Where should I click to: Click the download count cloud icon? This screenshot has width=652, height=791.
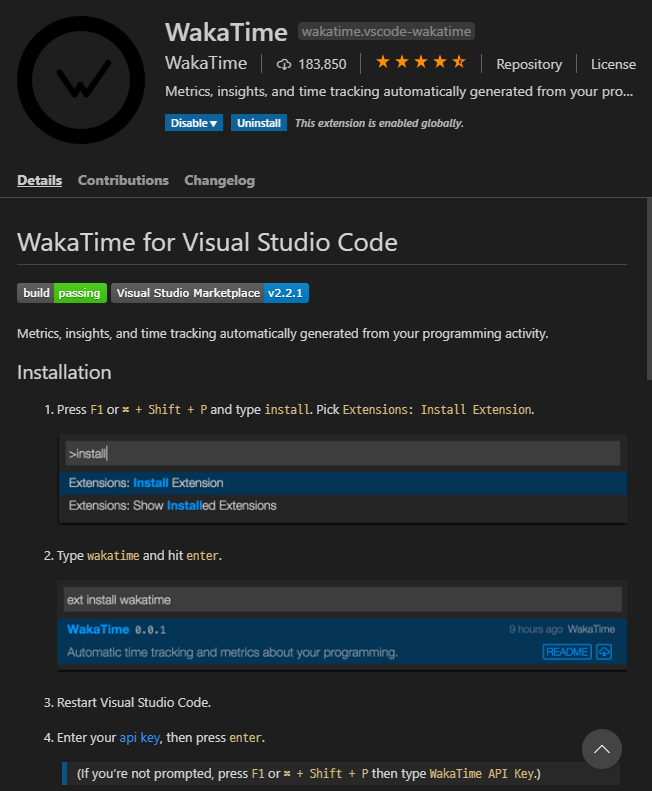point(284,64)
